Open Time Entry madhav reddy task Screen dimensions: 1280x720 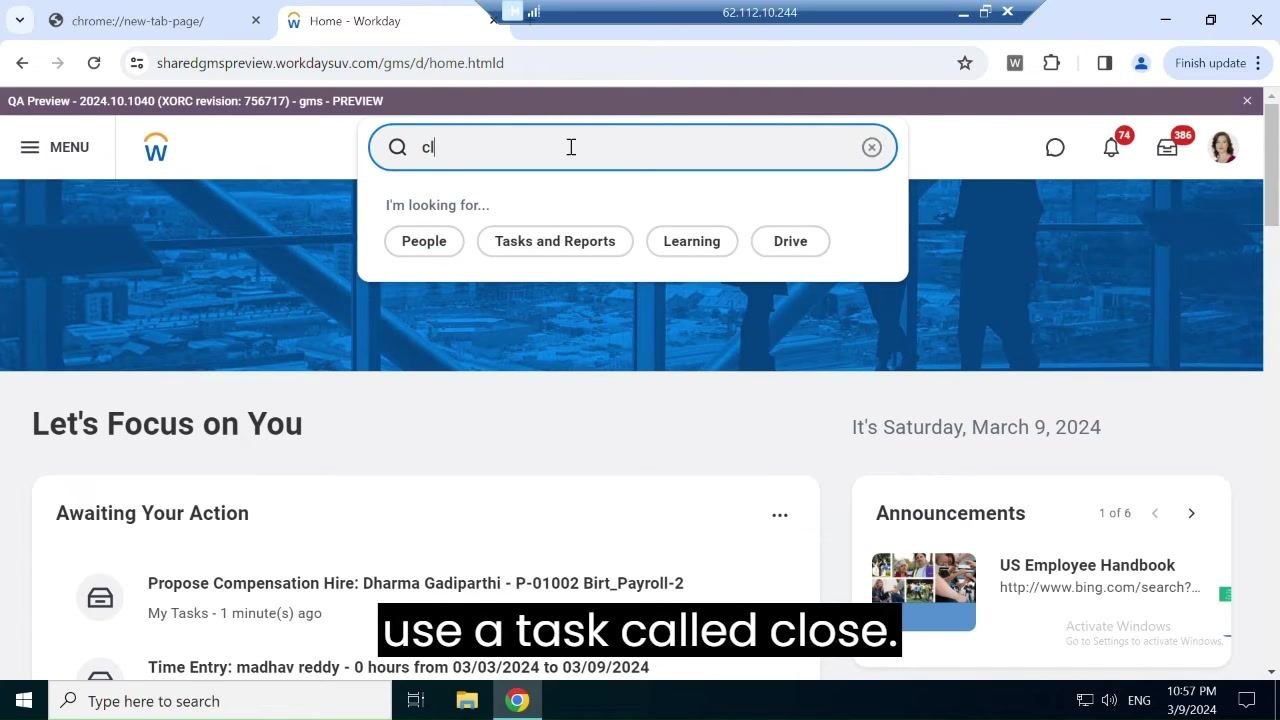tap(399, 667)
